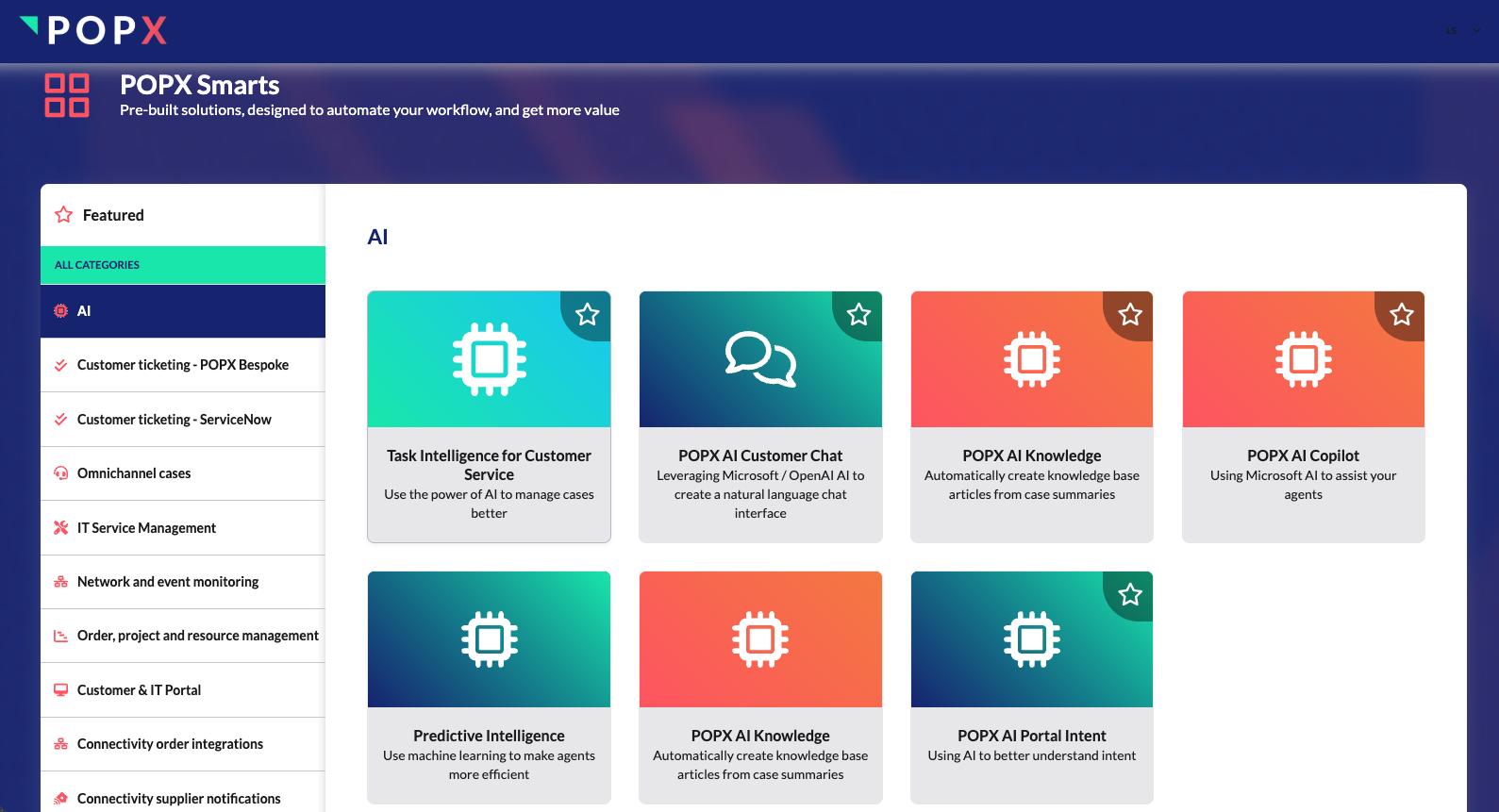
Task: Click the POPX logo in header
Action: pyautogui.click(x=94, y=31)
